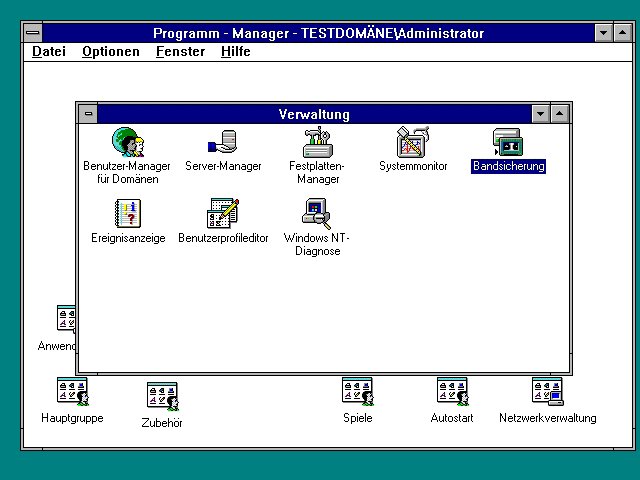The image size is (640, 480).
Task: Open the Programm-Manager control menu box
Action: coord(33,33)
